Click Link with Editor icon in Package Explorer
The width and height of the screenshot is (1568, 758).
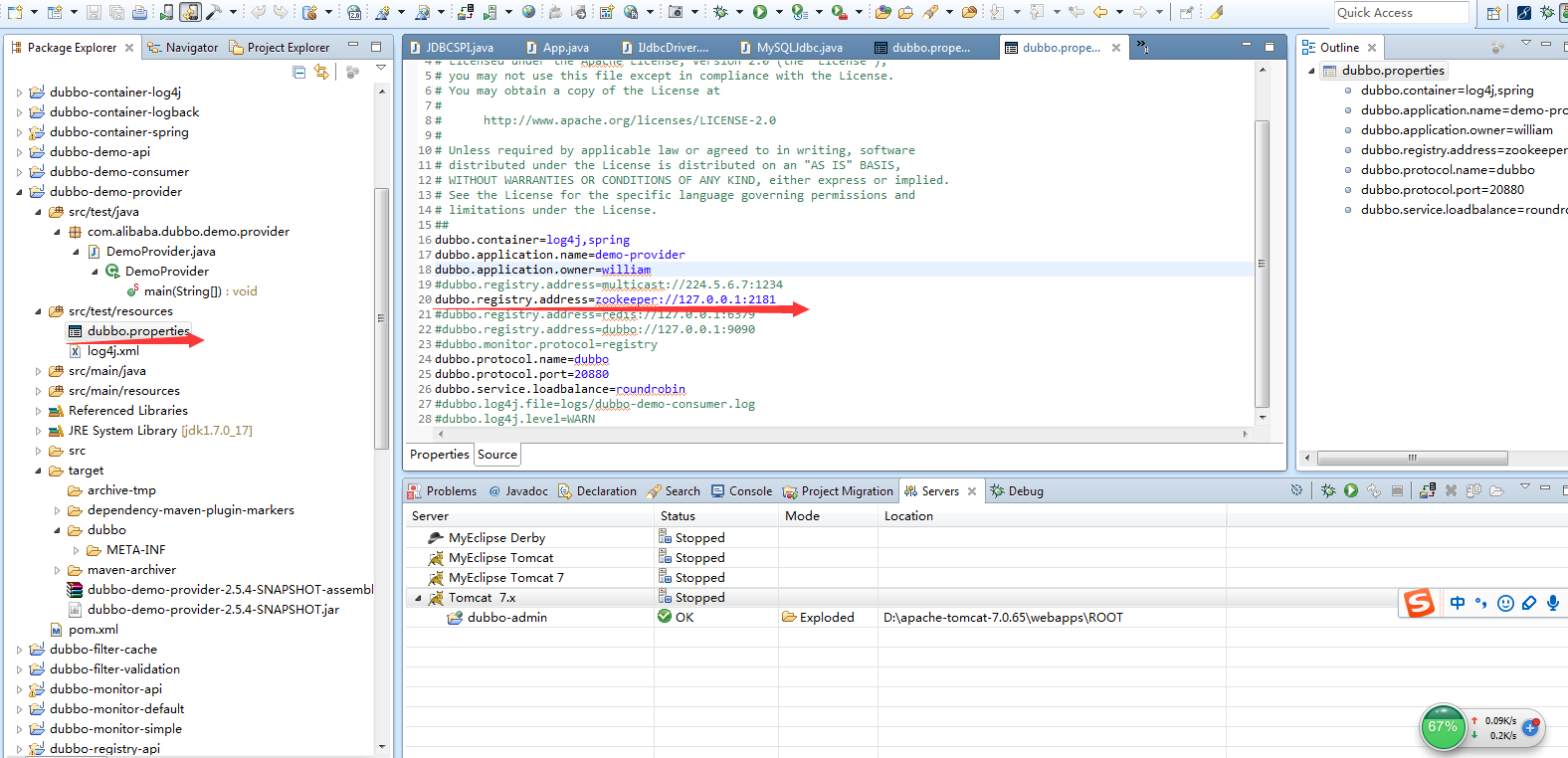321,72
